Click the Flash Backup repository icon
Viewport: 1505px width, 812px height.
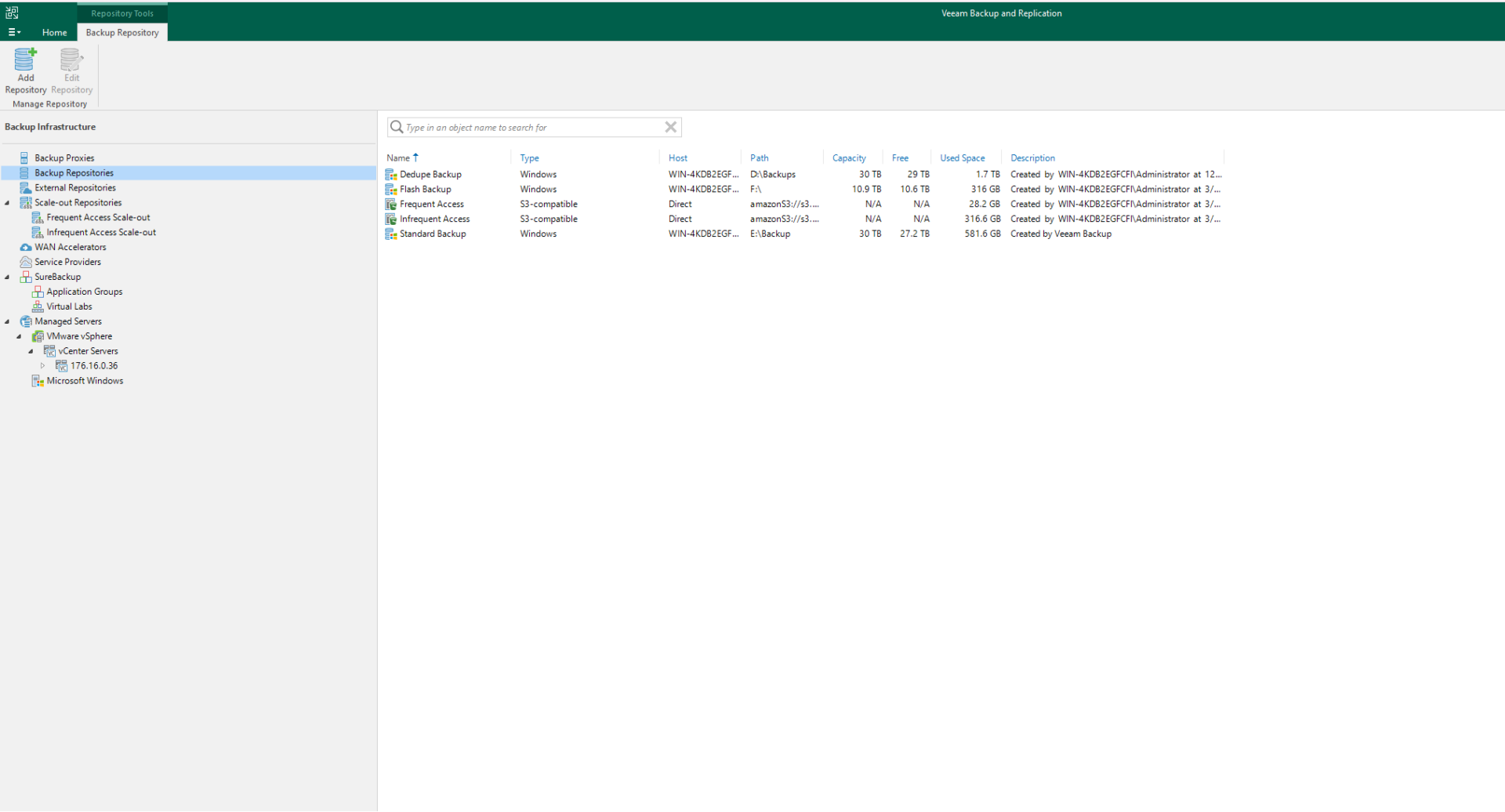coord(390,189)
